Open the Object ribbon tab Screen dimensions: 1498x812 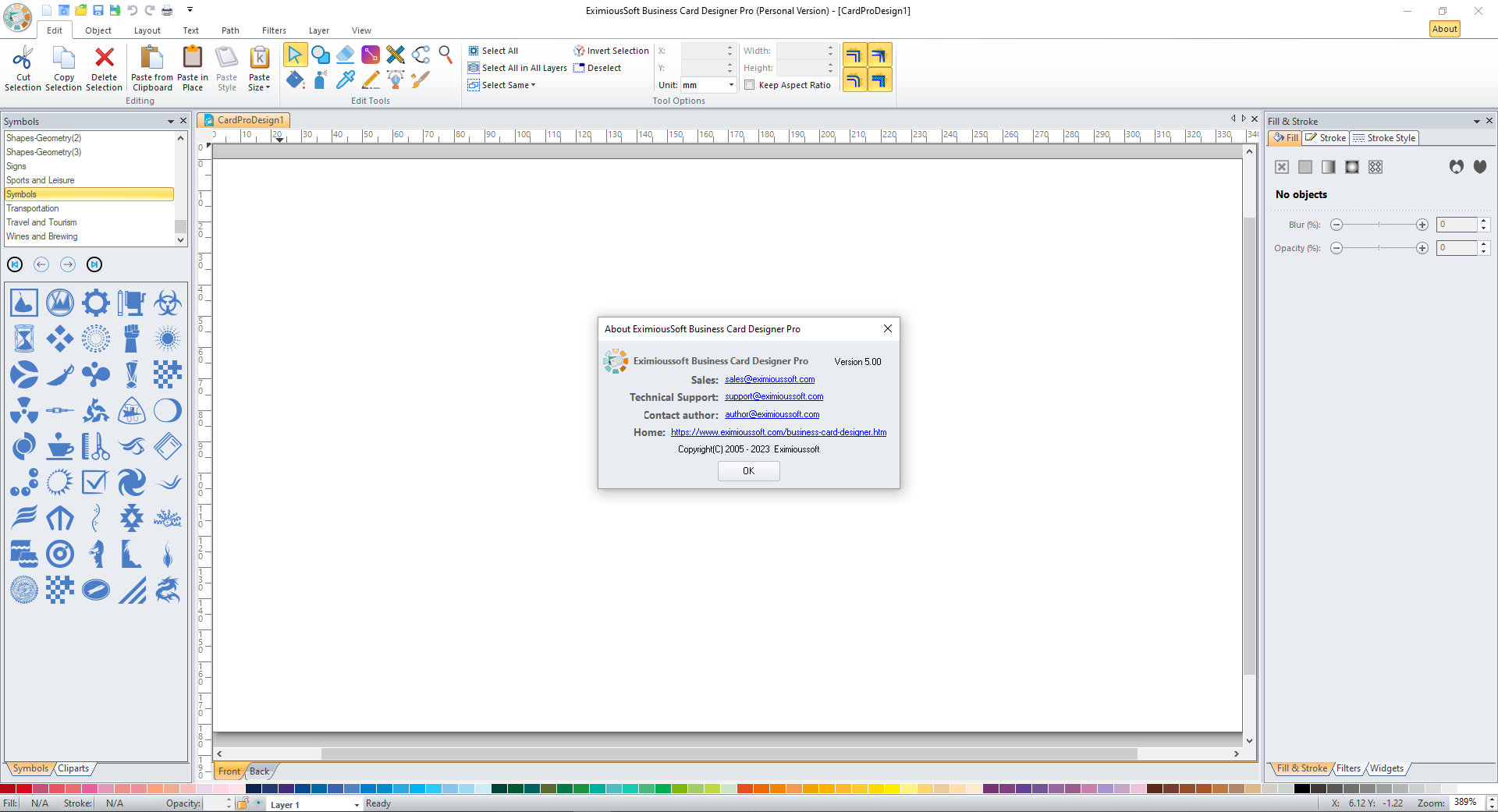coord(98,30)
